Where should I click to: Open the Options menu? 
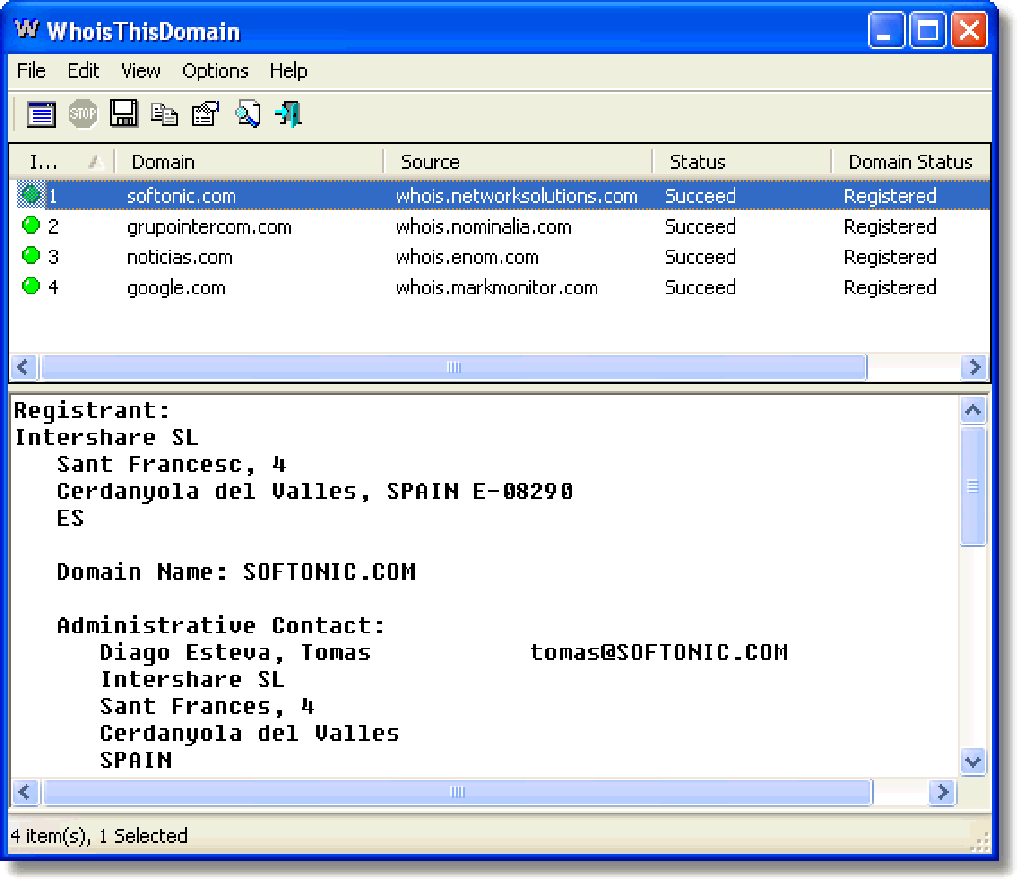(x=215, y=70)
